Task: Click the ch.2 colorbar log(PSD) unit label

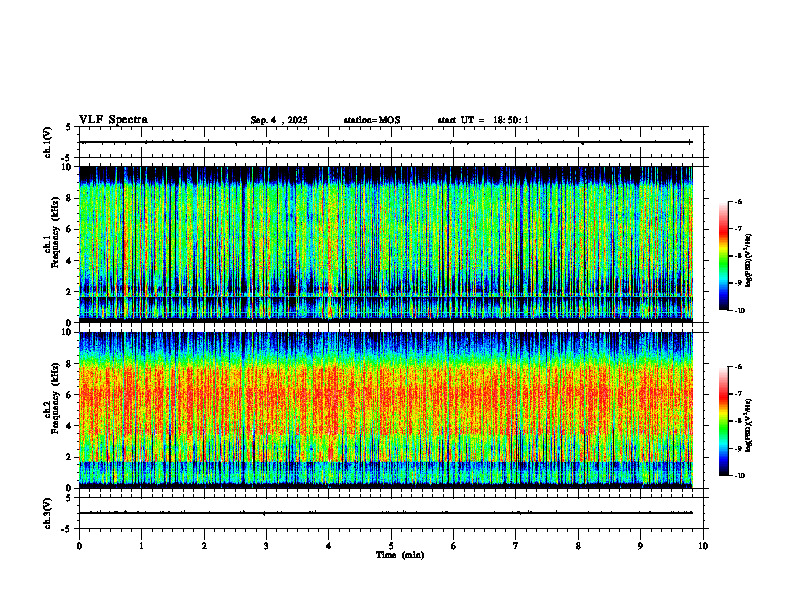Action: tap(749, 425)
